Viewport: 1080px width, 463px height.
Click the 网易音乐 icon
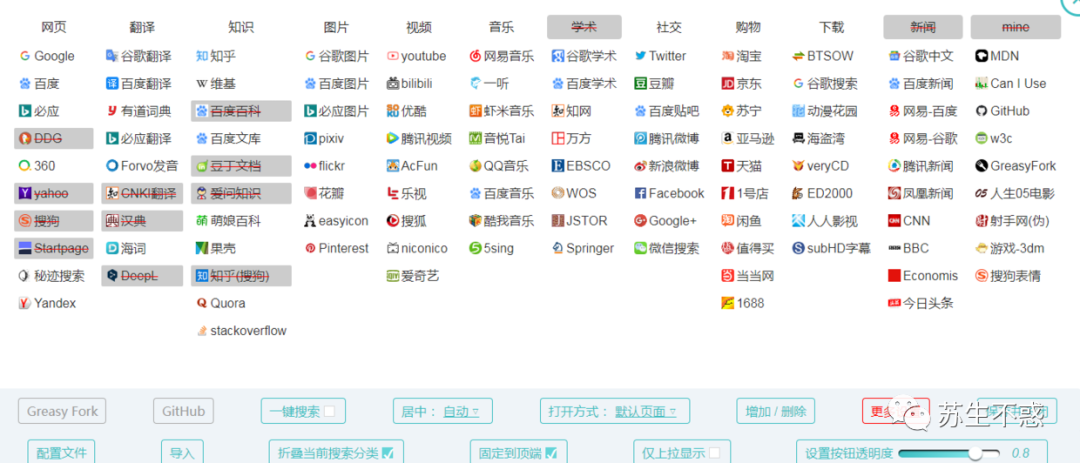pyautogui.click(x=475, y=56)
